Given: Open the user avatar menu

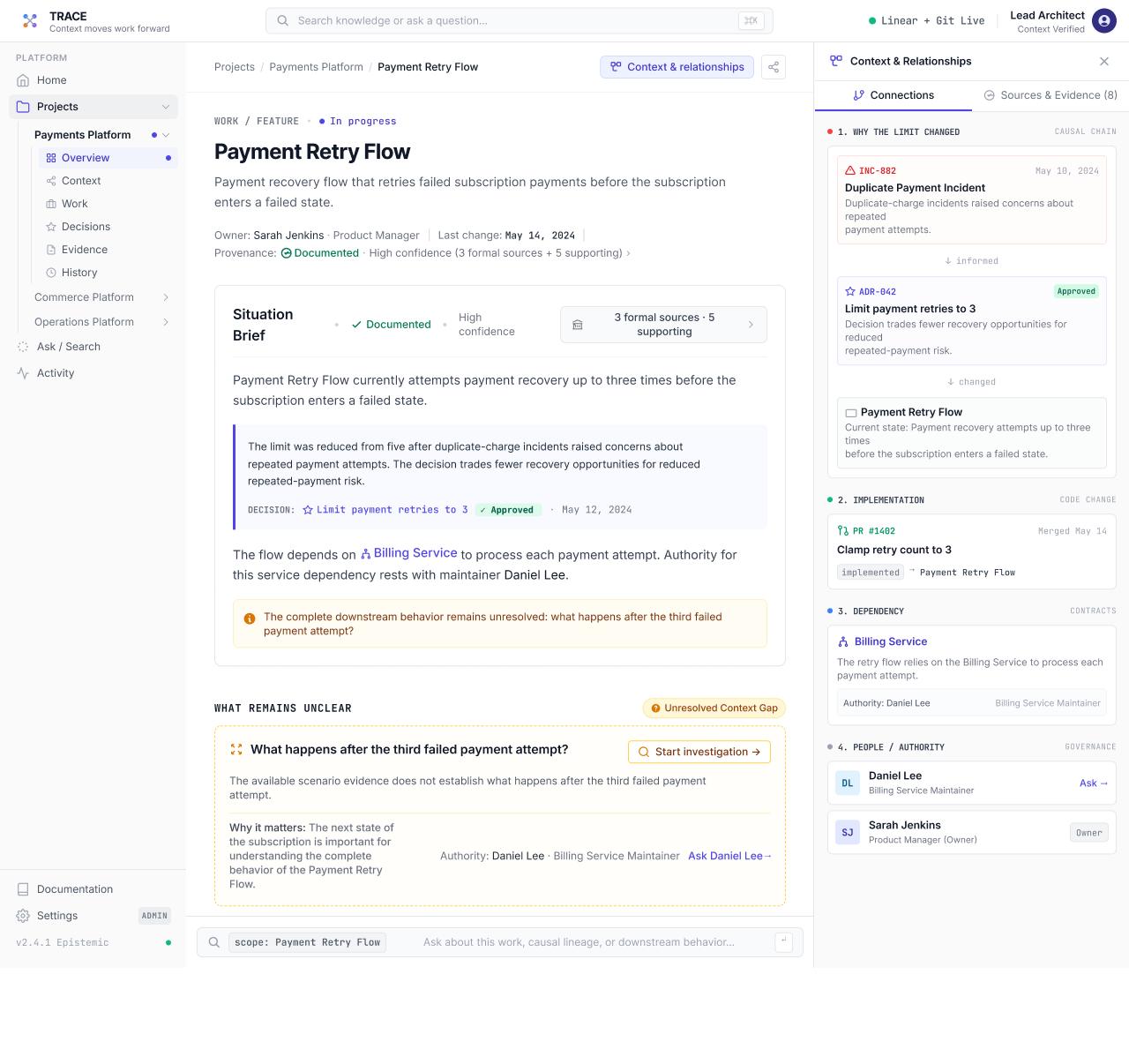Looking at the screenshot, I should 1104,20.
